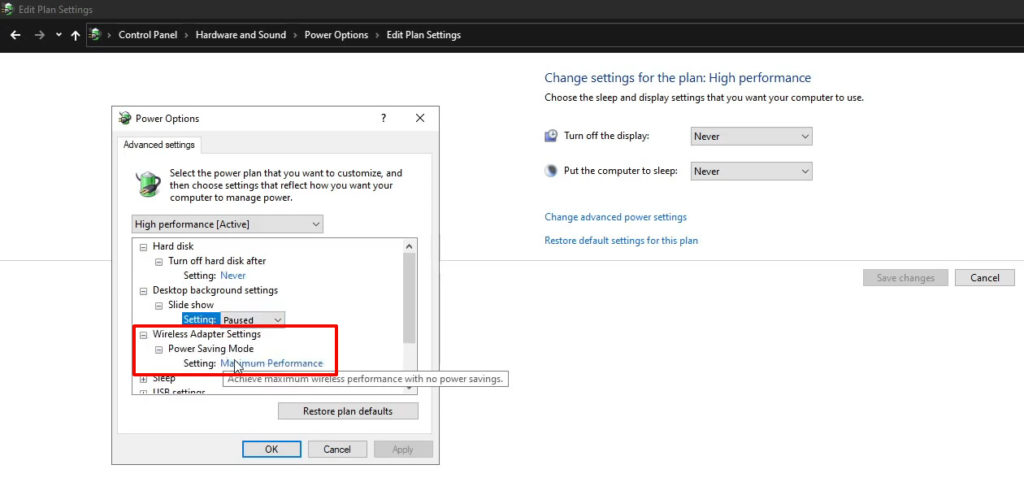Expand the Sleep tree node
Image resolution: width=1024 pixels, height=478 pixels.
(143, 378)
